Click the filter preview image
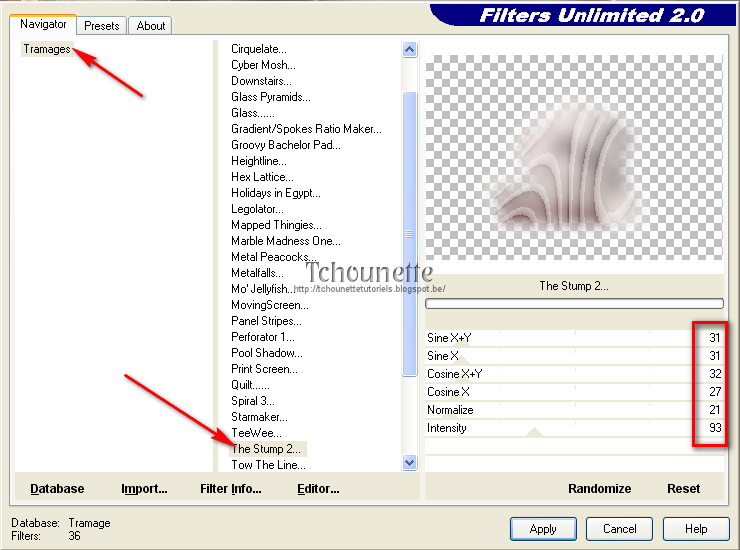 573,162
